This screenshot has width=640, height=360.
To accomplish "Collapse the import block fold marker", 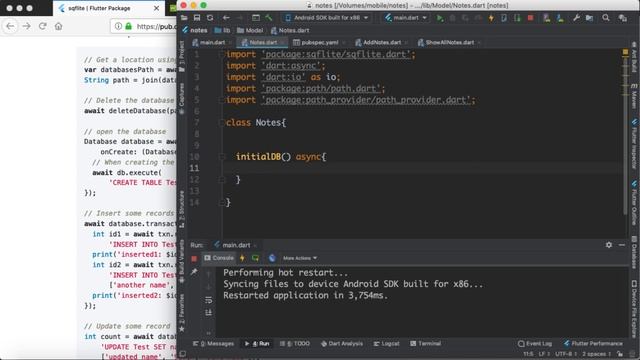I will tap(222, 54).
